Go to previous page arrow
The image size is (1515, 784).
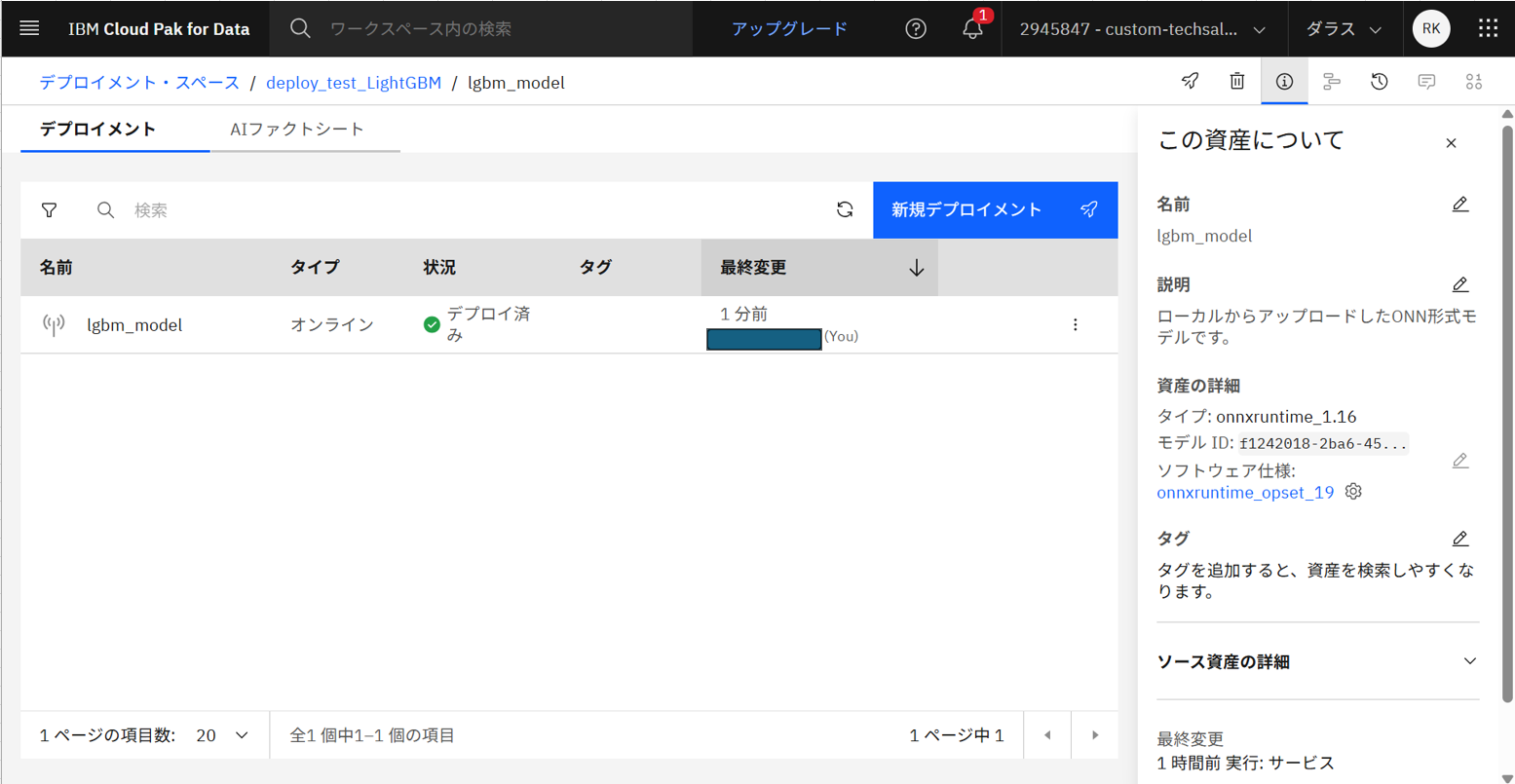(x=1047, y=735)
